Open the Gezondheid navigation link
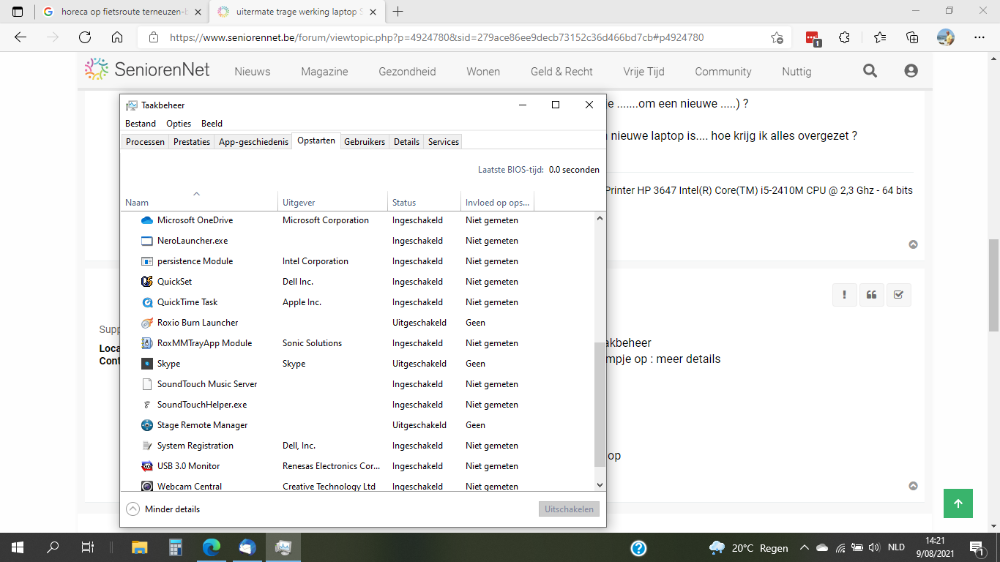Screen dimensions: 1000x562 pyautogui.click(x=406, y=72)
